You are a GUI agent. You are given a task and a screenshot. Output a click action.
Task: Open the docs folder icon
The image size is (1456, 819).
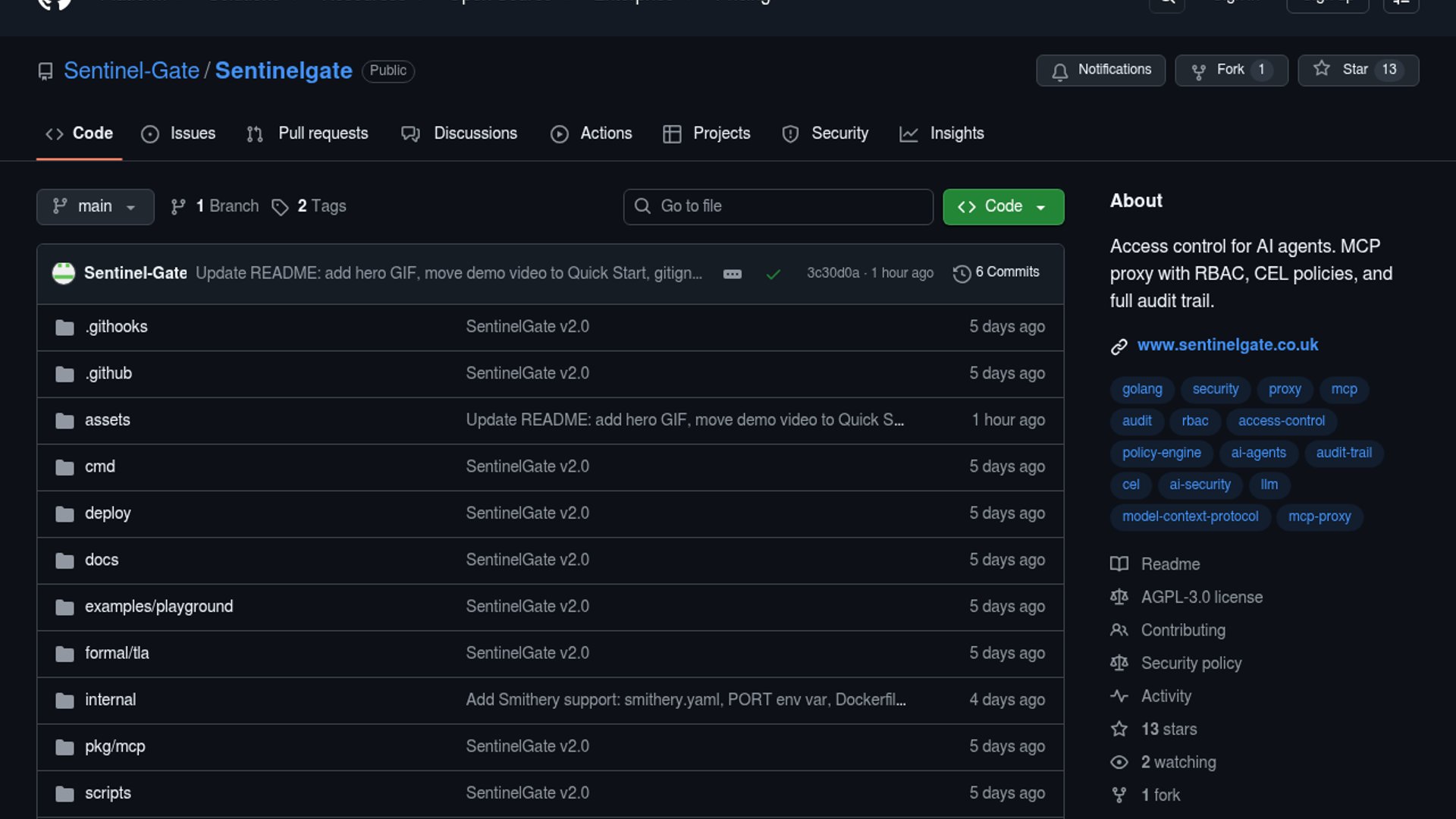point(64,560)
